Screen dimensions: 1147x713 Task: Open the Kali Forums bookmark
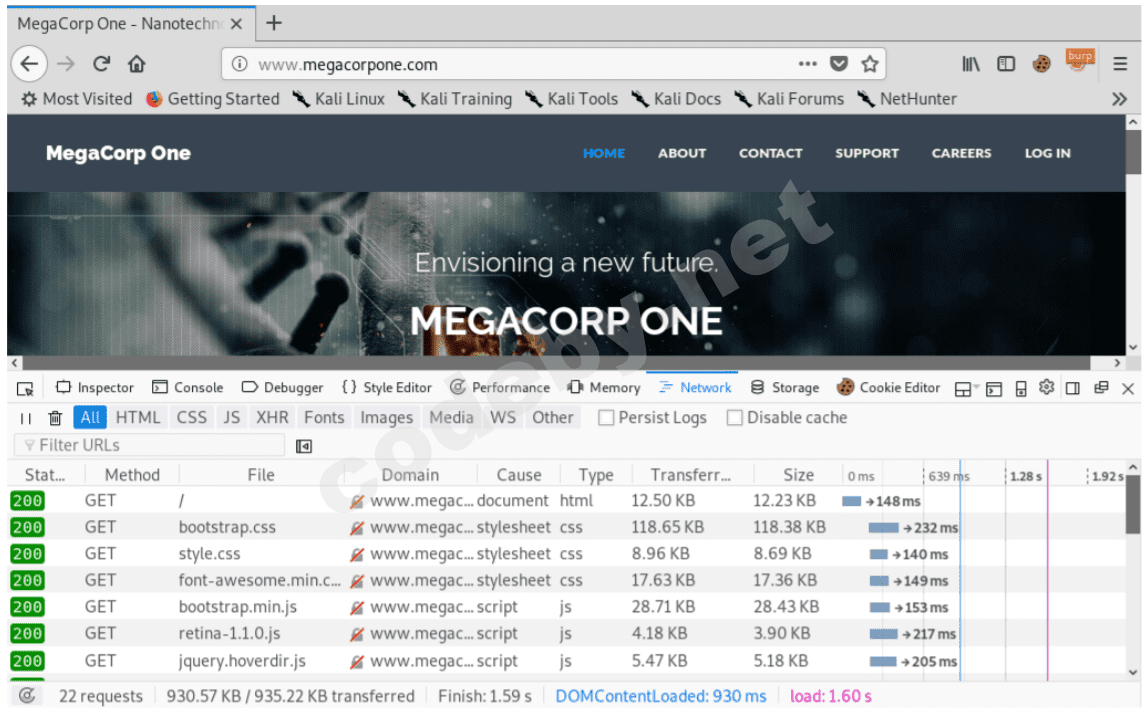pyautogui.click(x=789, y=99)
